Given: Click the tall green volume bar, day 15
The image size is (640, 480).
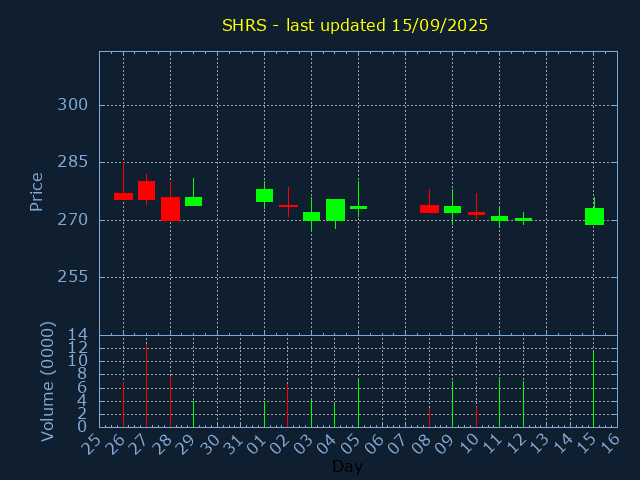Looking at the screenshot, I should point(593,389).
